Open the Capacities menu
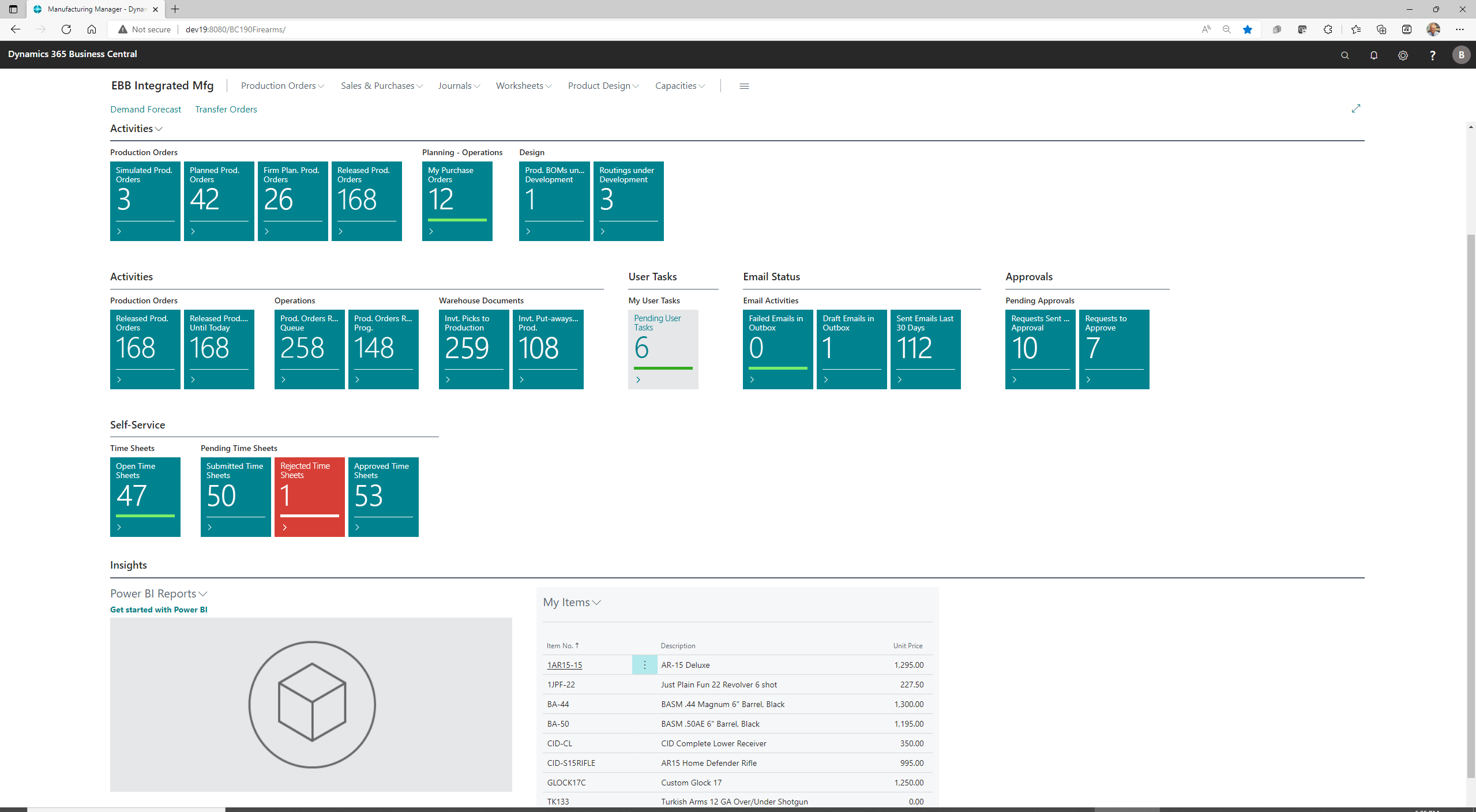This screenshot has height=812, width=1476. pyautogui.click(x=679, y=86)
